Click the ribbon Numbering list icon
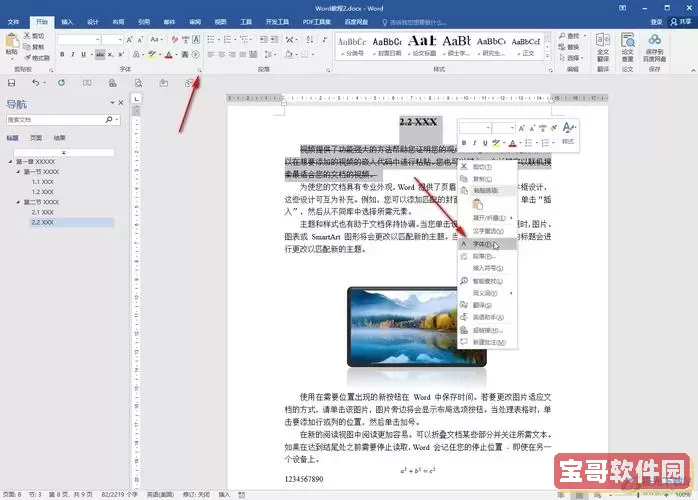The width and height of the screenshot is (698, 500). coord(229,40)
